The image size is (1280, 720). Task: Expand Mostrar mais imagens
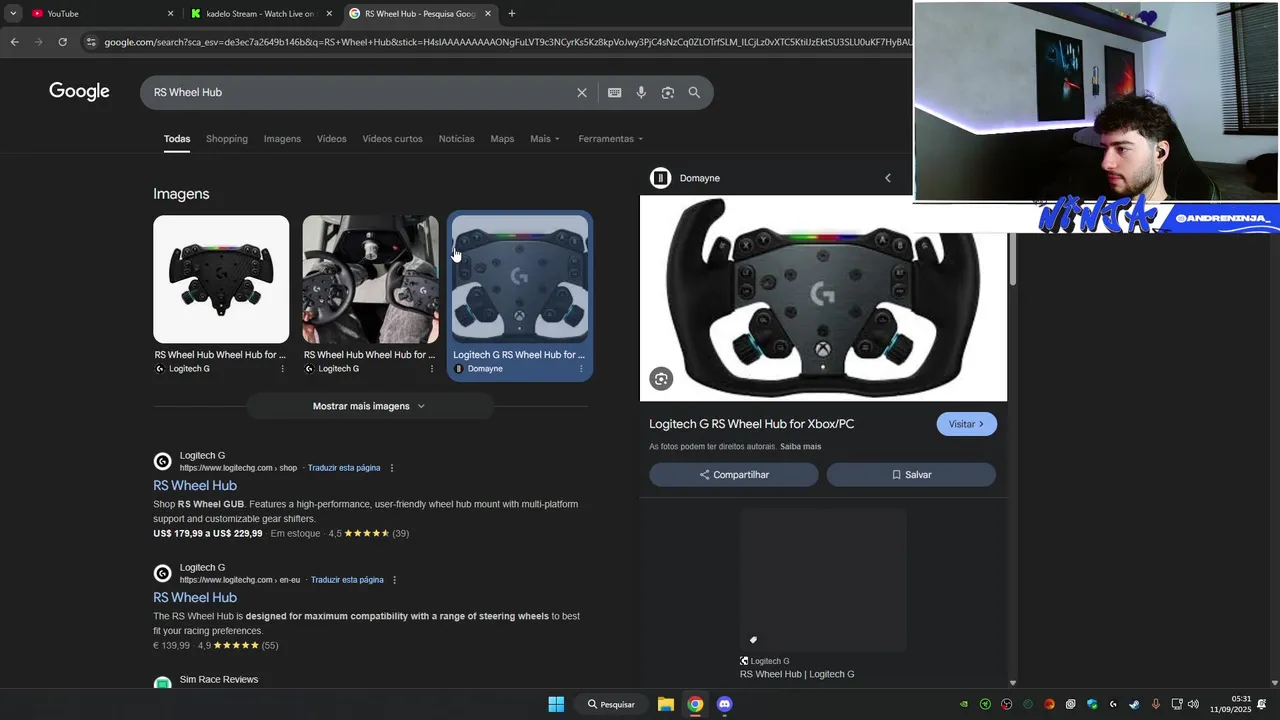[370, 406]
